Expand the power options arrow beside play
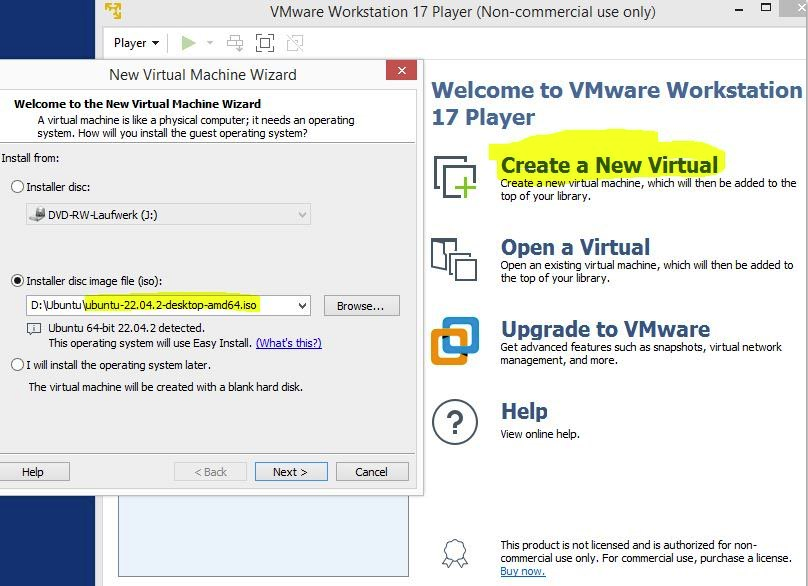 pos(210,43)
